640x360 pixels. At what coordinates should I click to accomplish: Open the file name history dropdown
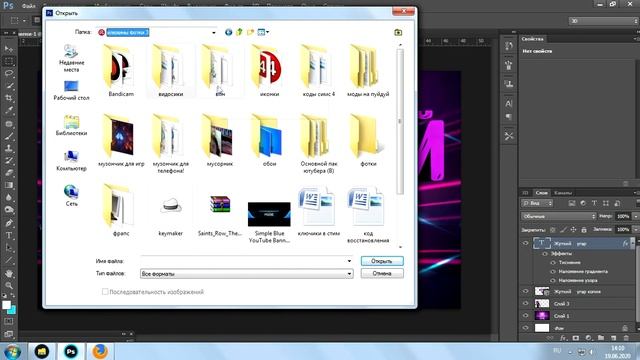(349, 261)
